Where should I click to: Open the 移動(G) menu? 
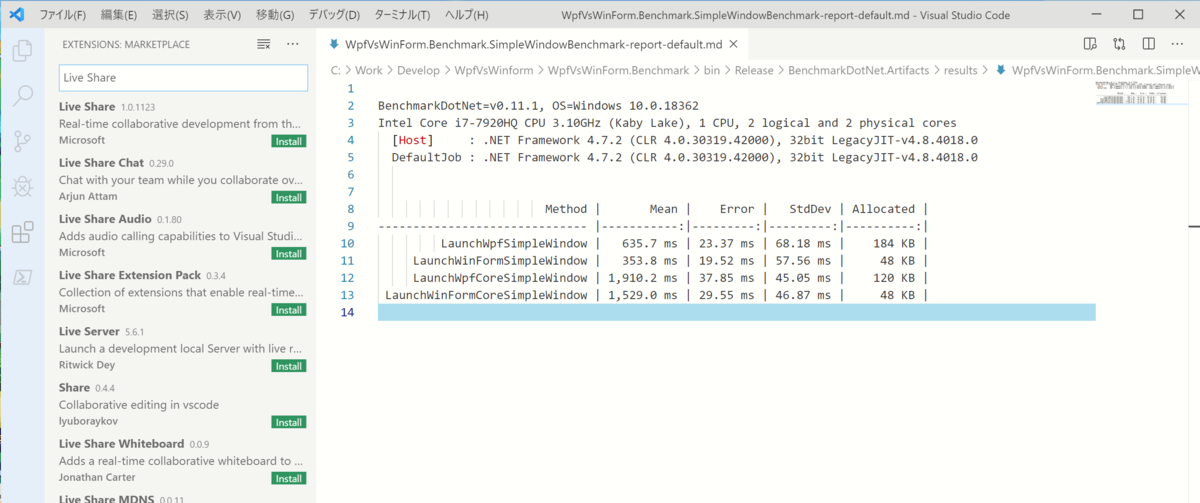275,15
